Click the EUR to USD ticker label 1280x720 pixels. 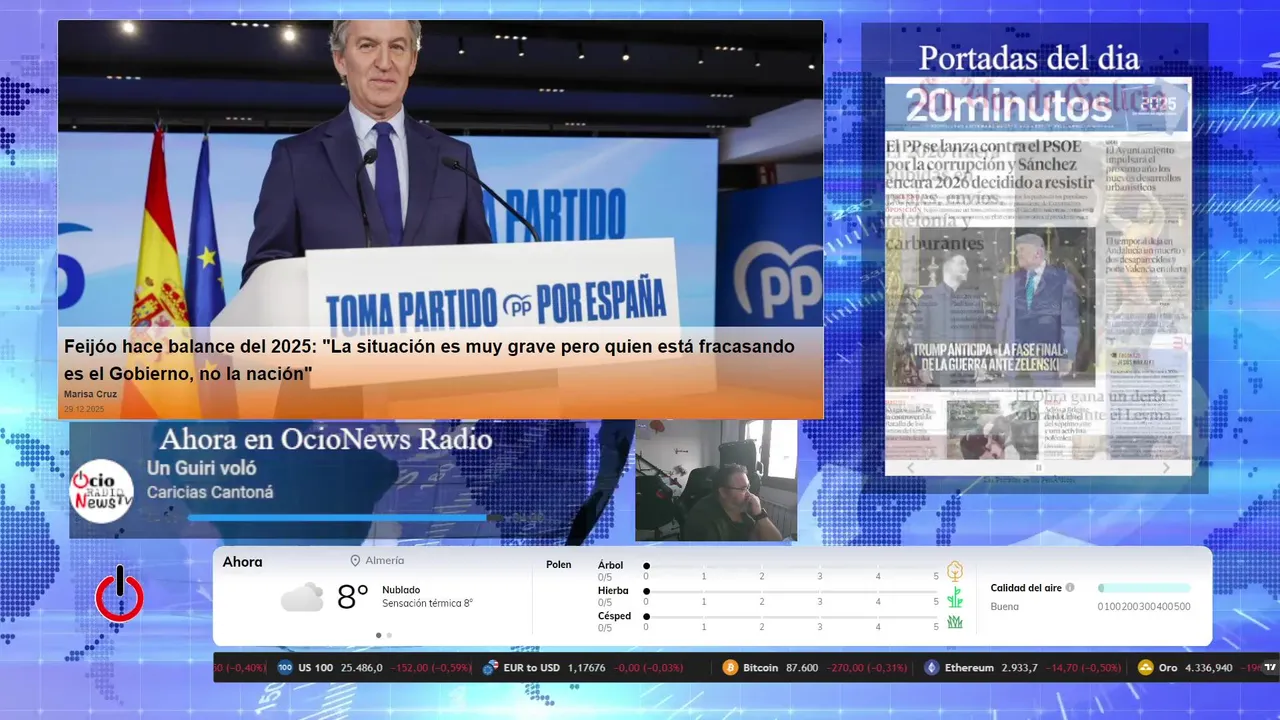[x=531, y=668]
